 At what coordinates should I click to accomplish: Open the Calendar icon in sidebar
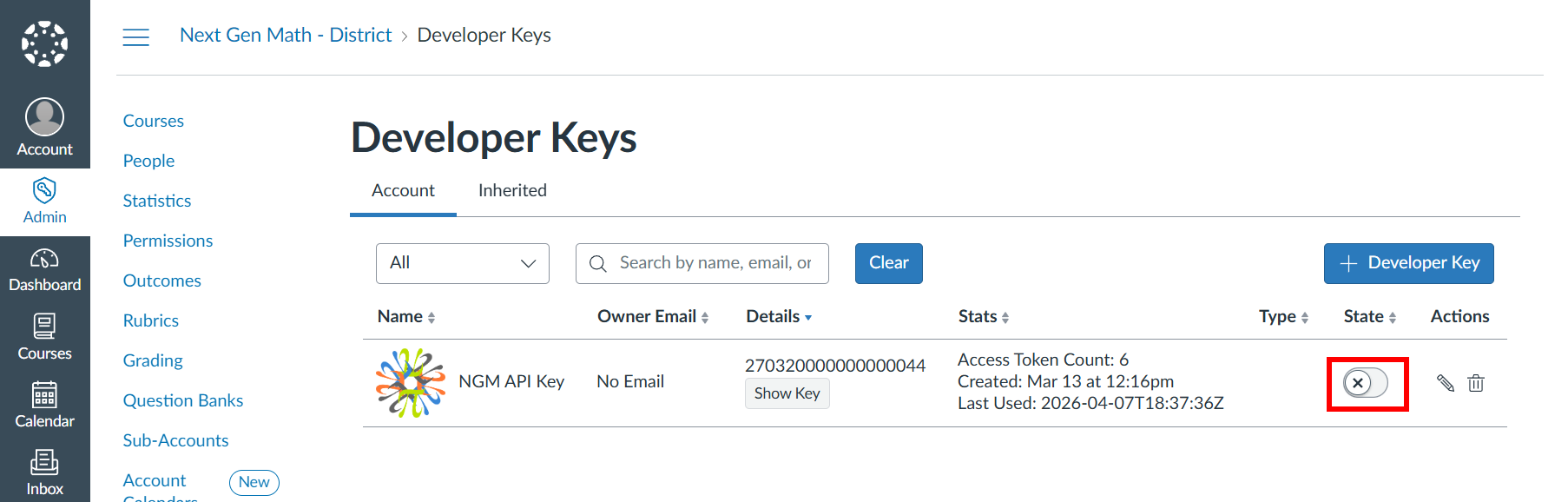click(44, 394)
